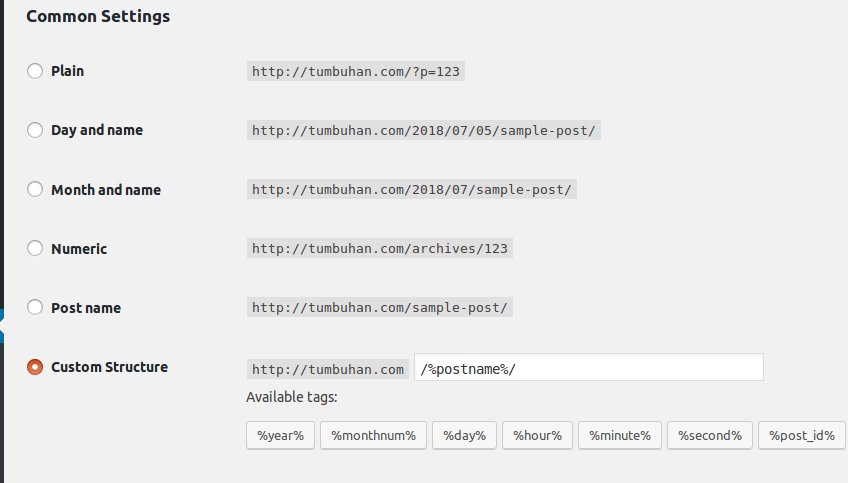This screenshot has height=483, width=848.
Task: Select the Plain permalink radio button
Action: 35,71
